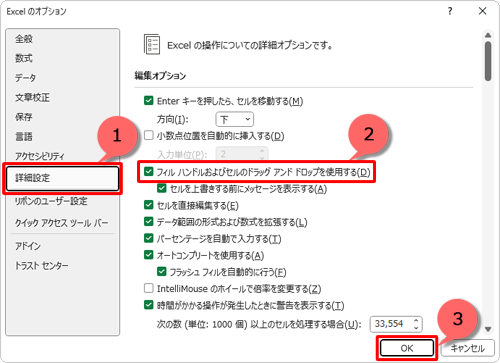
Task: Increase the 33,554 cell count value
Action: tap(416, 321)
